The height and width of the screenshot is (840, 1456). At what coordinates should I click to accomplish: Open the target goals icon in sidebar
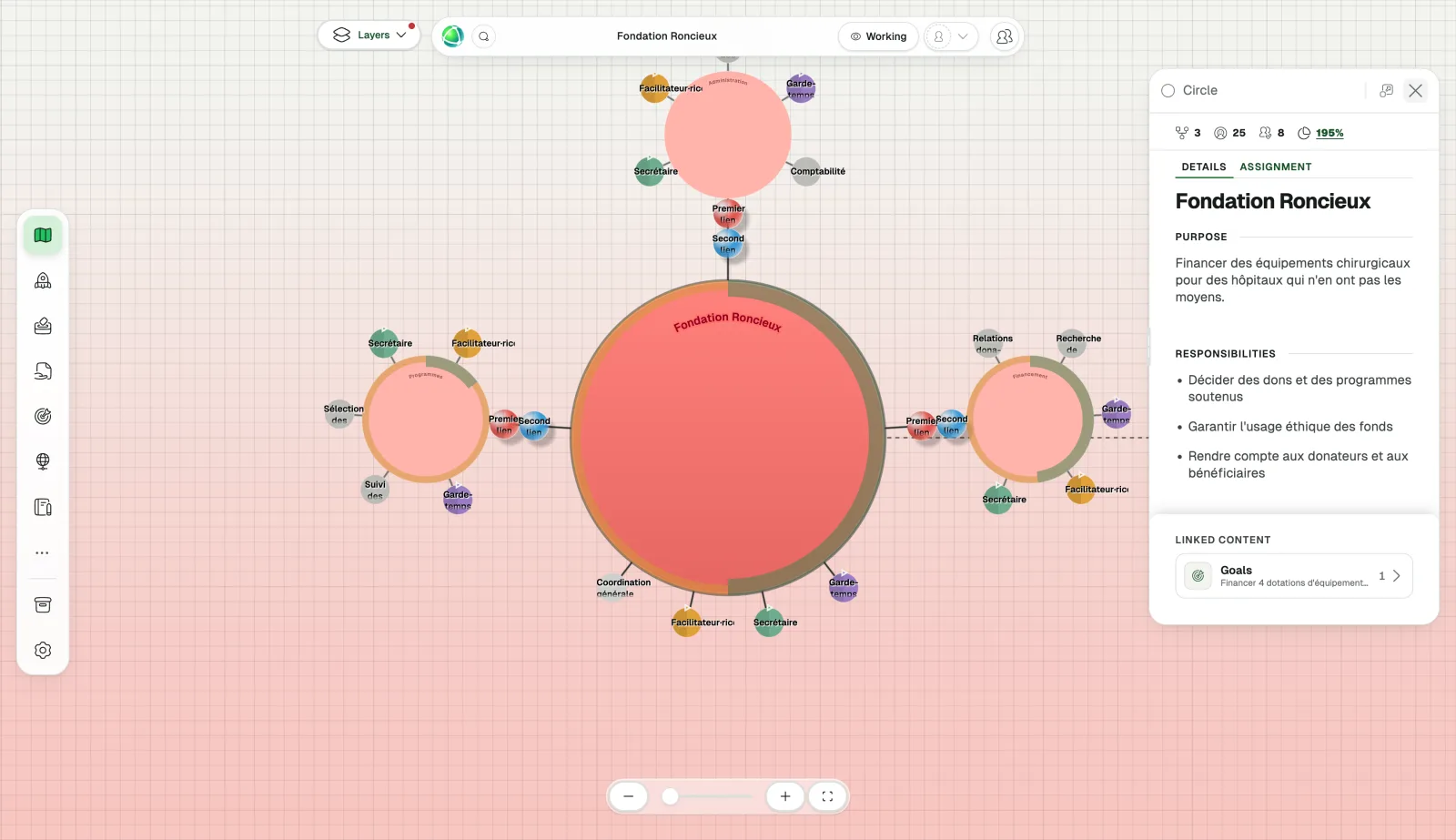[43, 417]
